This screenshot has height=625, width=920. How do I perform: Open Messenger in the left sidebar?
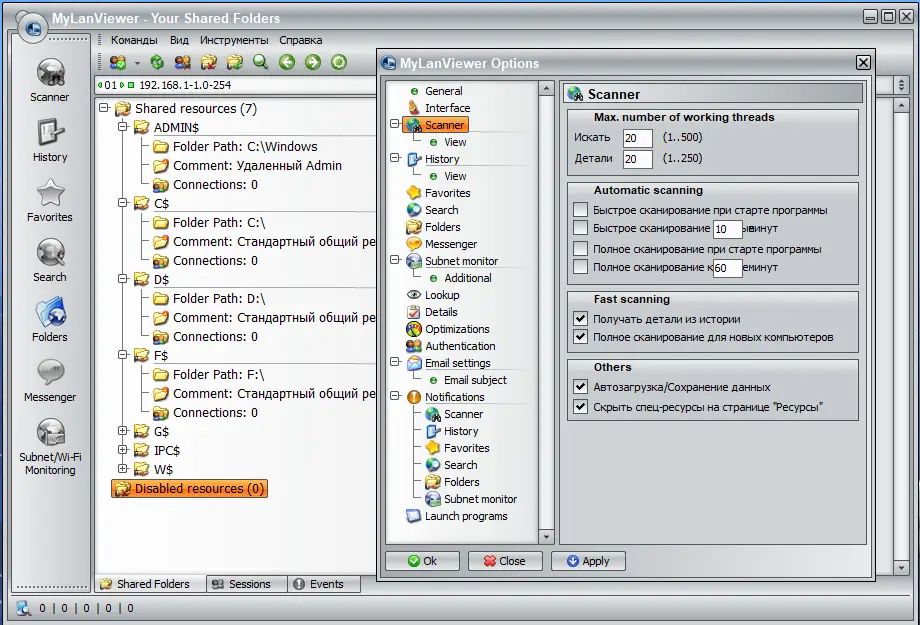[50, 380]
